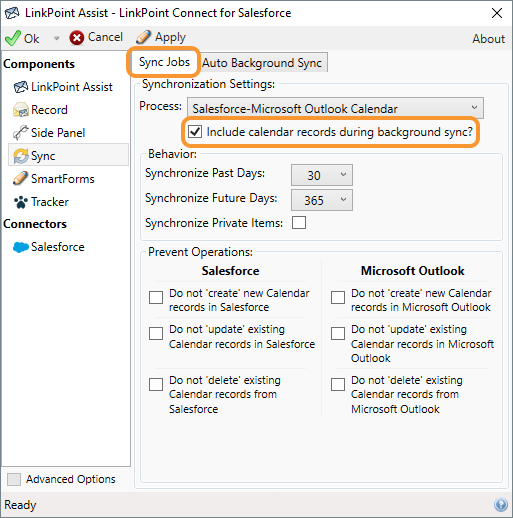Check Do not 'create' new Calendar records in Microsoft Outlook
The height and width of the screenshot is (518, 513).
tap(338, 297)
